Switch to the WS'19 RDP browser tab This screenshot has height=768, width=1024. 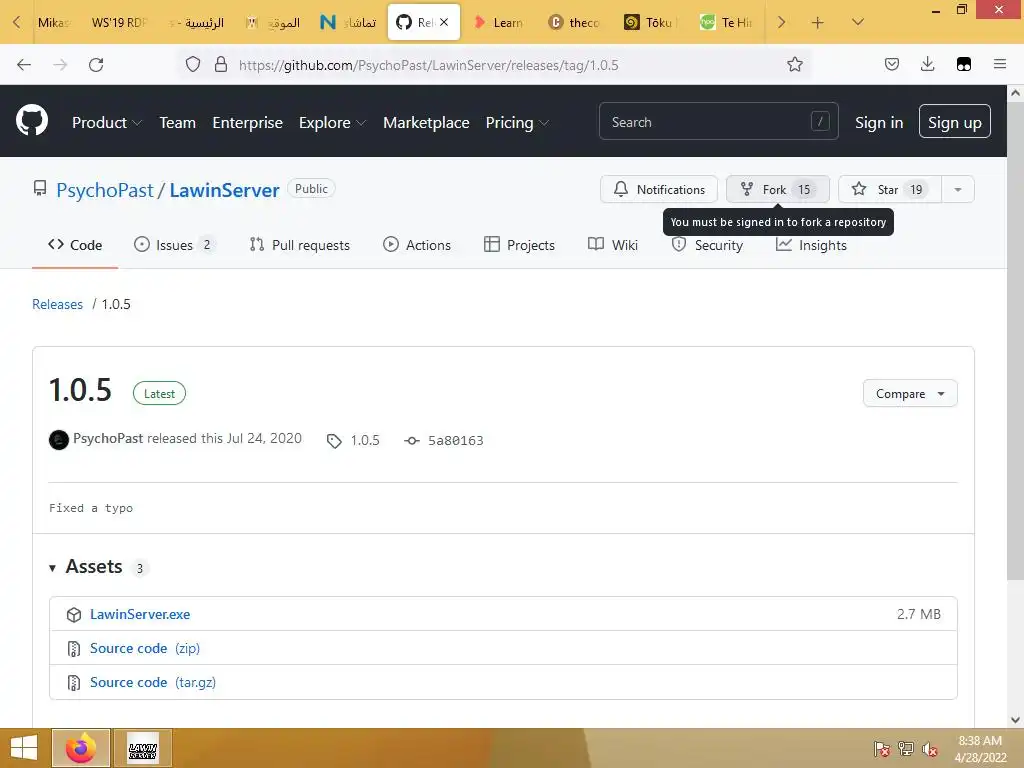click(x=119, y=22)
